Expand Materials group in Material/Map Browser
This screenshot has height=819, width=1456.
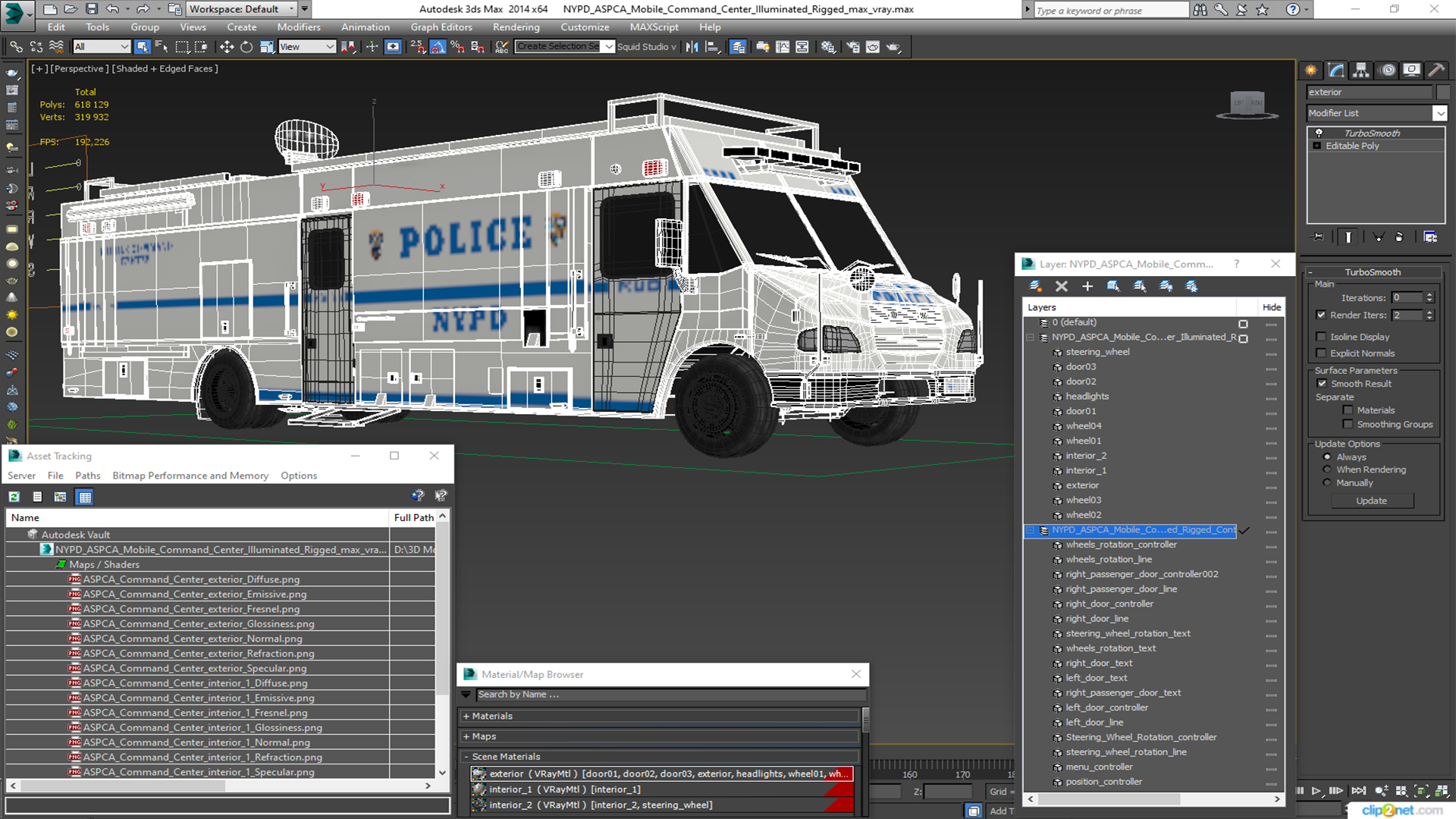click(466, 716)
